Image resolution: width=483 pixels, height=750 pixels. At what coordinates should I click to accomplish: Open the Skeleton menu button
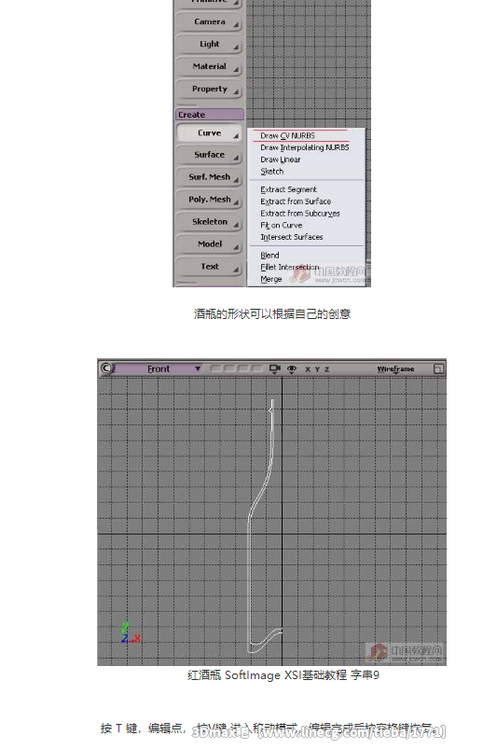coord(209,222)
